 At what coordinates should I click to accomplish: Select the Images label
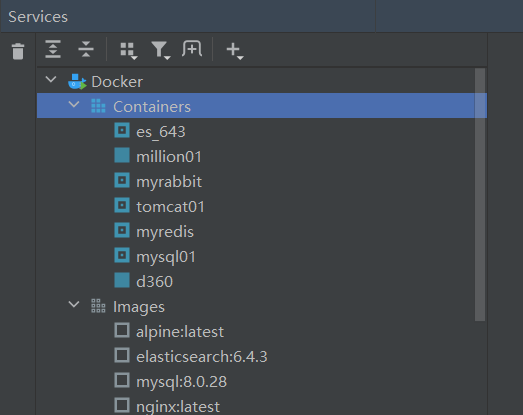click(139, 307)
